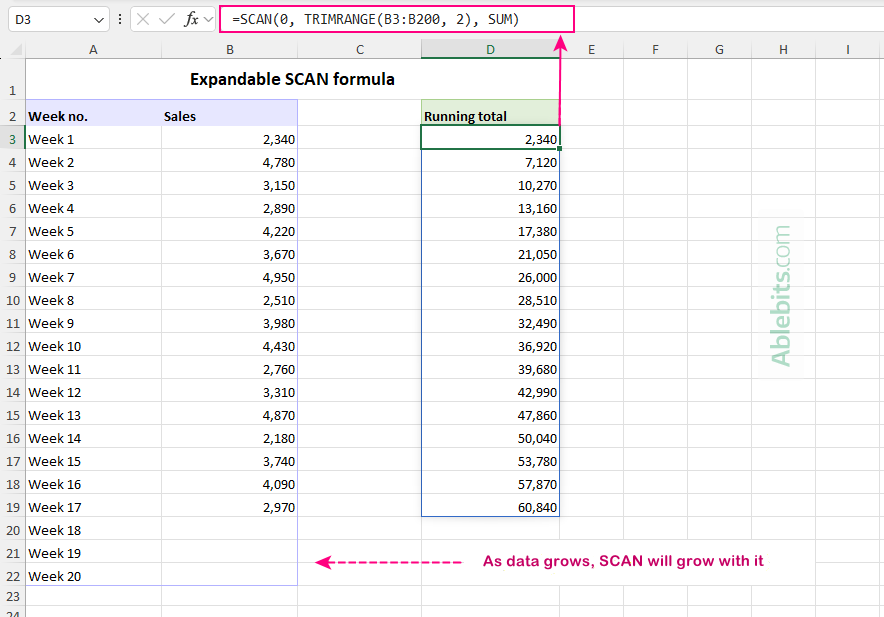Click the sales value 4,780
Screen dimensions: 884x617
pos(229,162)
